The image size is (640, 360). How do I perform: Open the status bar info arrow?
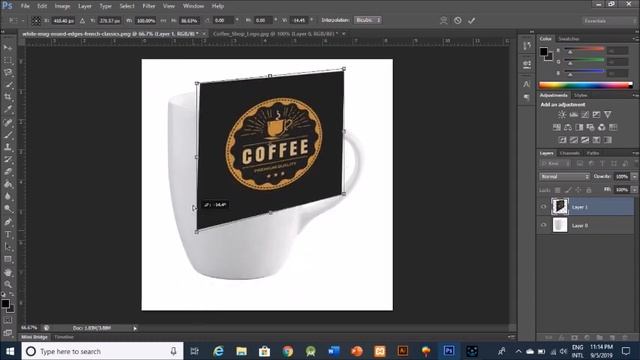135,328
